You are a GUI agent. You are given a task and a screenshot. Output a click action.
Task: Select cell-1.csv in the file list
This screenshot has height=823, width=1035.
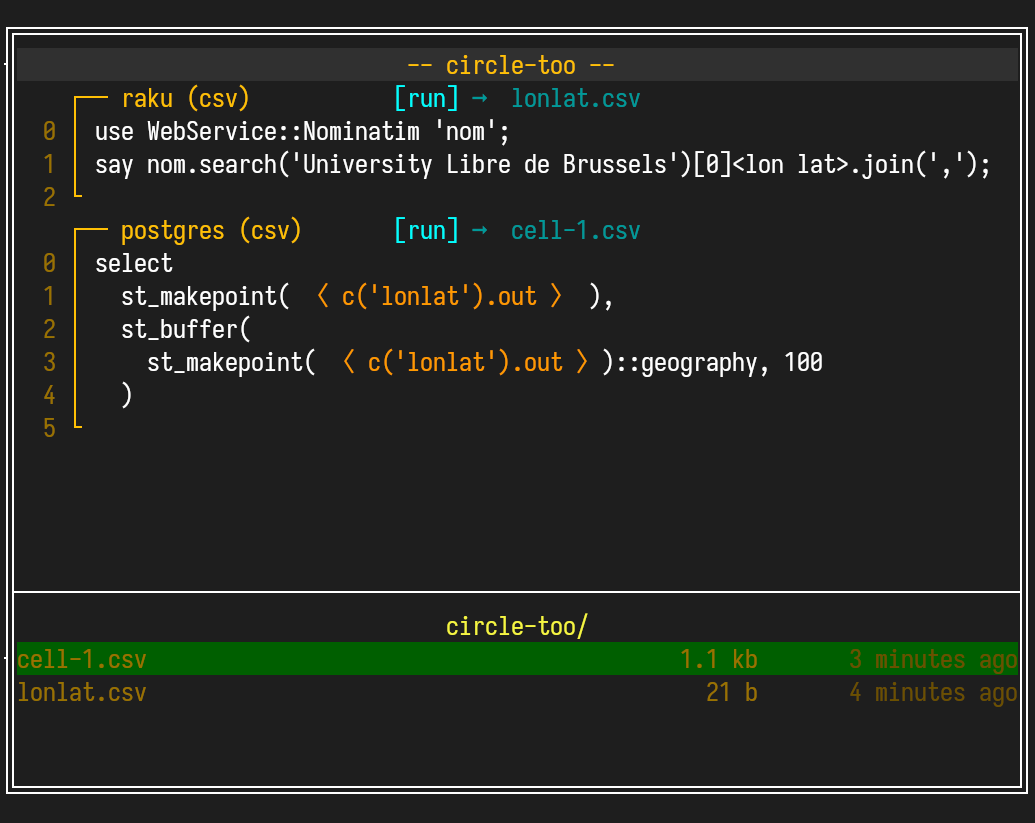coord(83,660)
